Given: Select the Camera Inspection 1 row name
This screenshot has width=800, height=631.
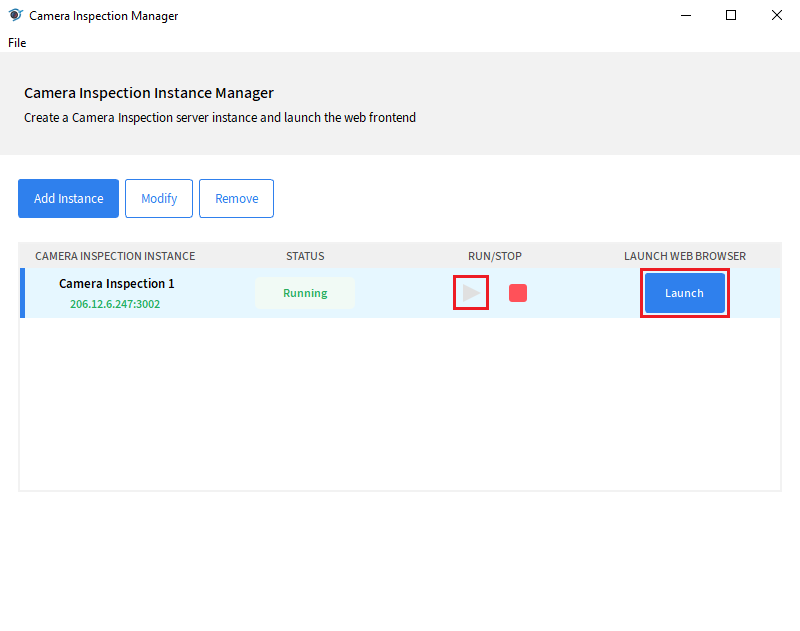Looking at the screenshot, I should coord(116,284).
